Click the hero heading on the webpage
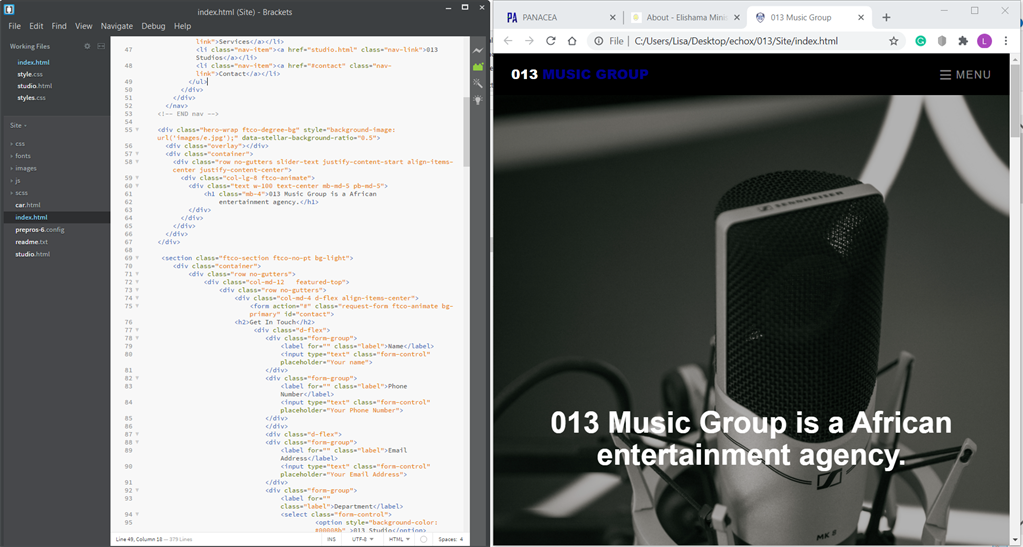Screen dimensions: 1023x547 (751, 439)
